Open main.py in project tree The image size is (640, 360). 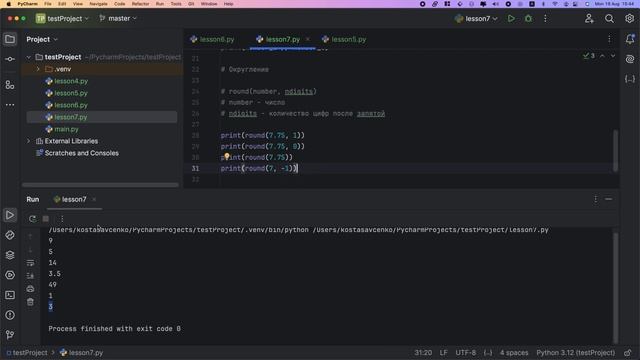pyautogui.click(x=66, y=129)
